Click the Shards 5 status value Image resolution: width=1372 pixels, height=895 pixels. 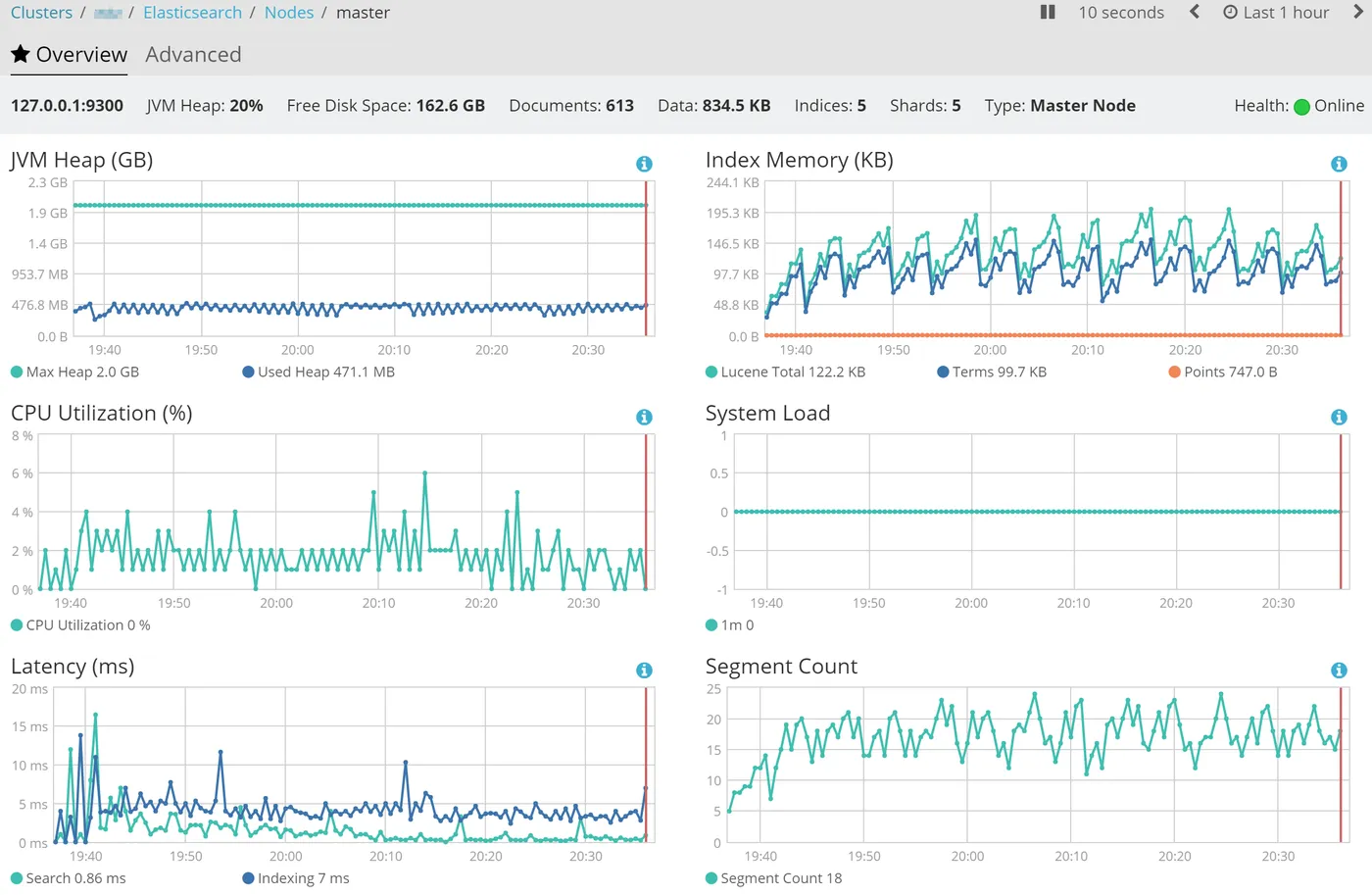925,105
